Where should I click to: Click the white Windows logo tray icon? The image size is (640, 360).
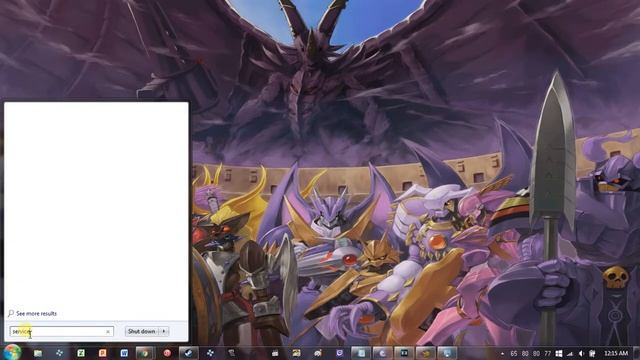pyautogui.click(x=559, y=353)
